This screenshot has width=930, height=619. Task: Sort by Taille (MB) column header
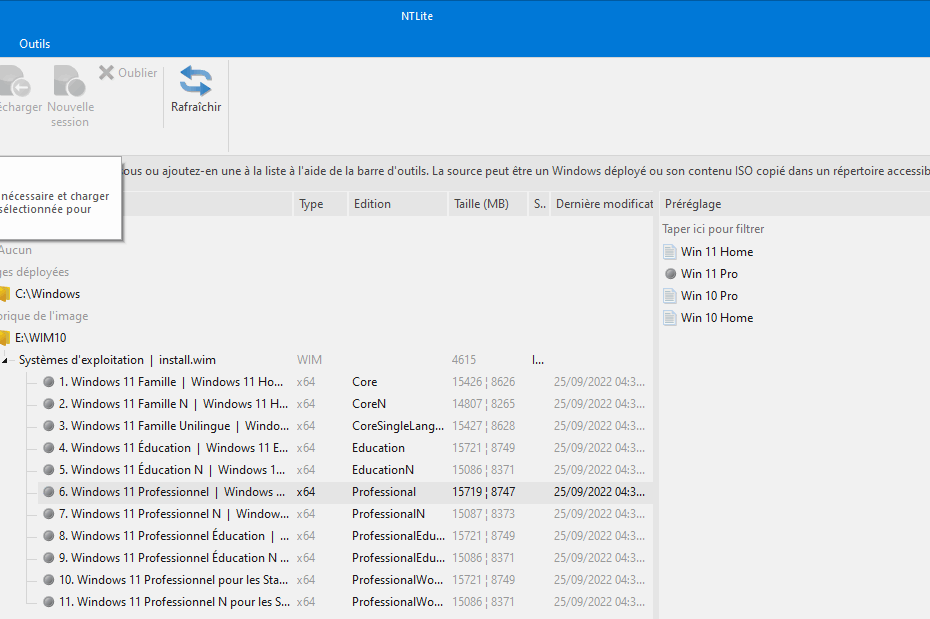pos(481,204)
